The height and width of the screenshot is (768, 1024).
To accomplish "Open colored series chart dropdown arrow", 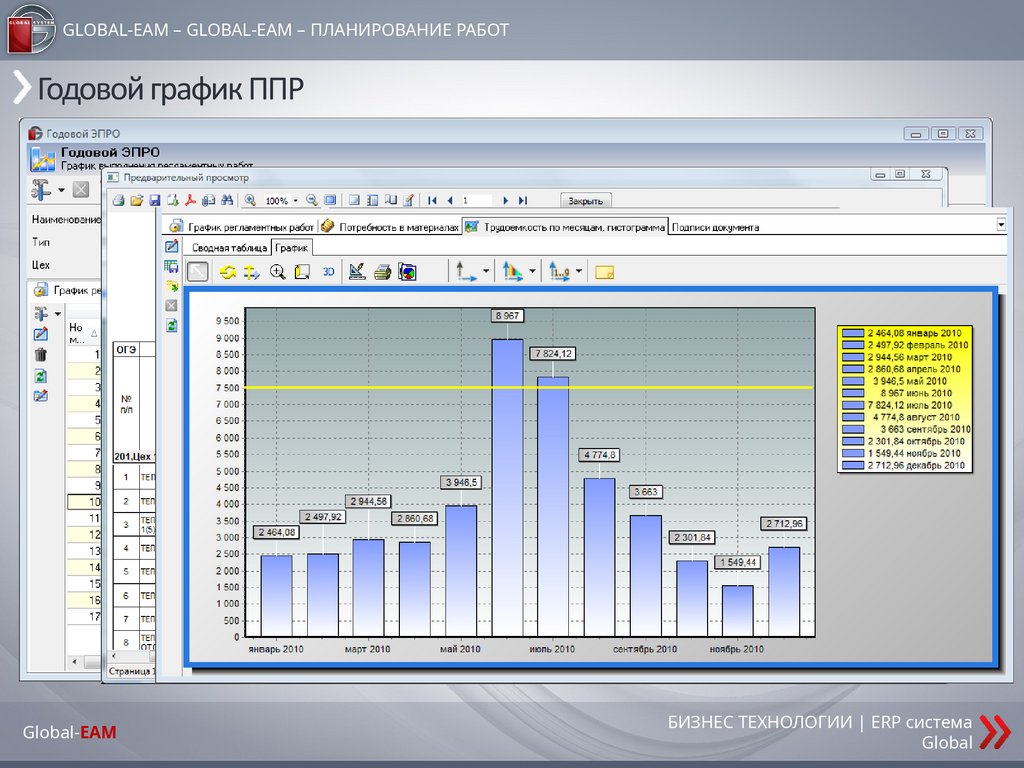I will pyautogui.click(x=532, y=272).
